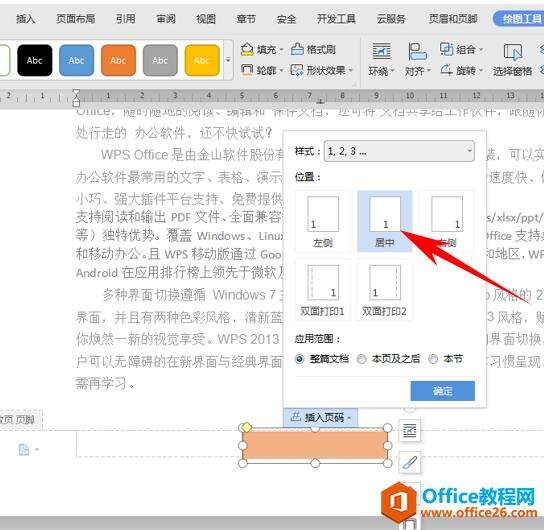Open the 引用 tab

[x=126, y=19]
